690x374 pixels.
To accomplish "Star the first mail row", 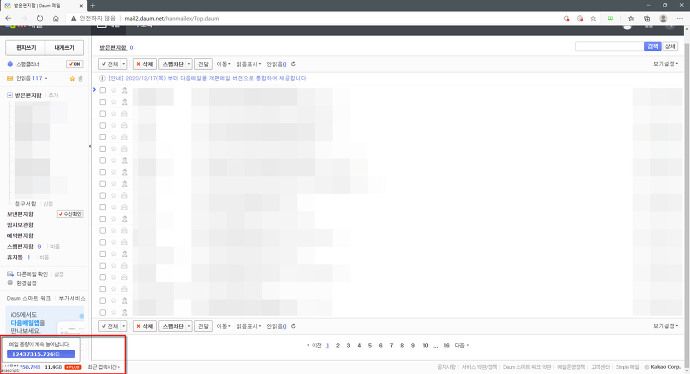I will [x=114, y=90].
